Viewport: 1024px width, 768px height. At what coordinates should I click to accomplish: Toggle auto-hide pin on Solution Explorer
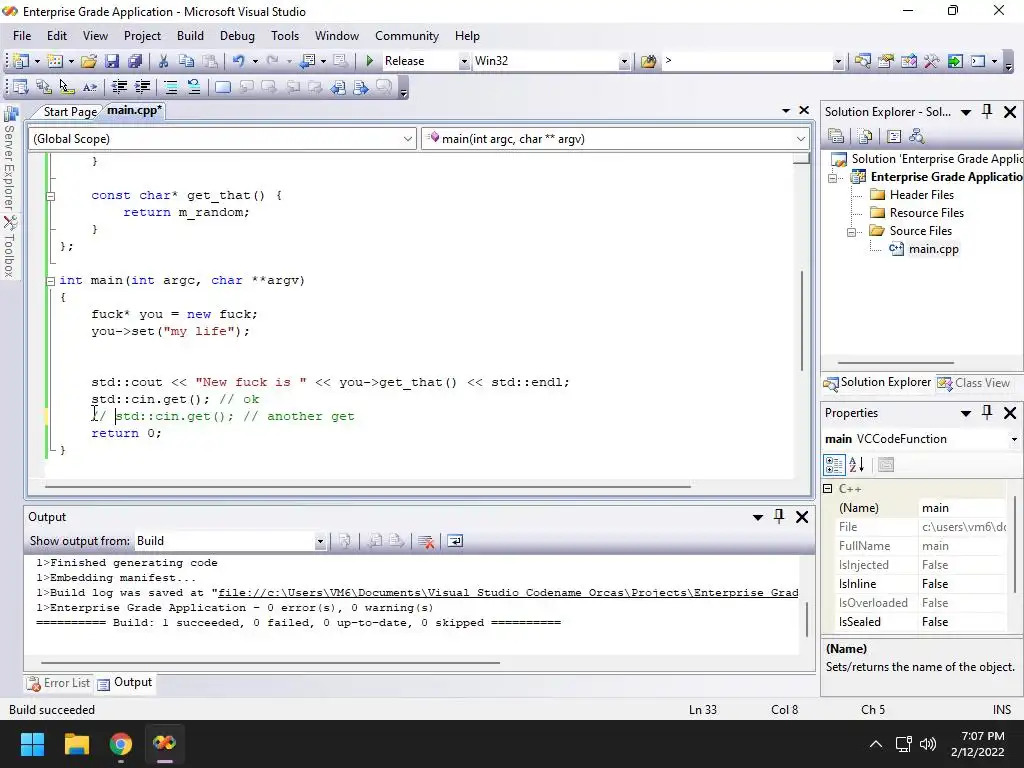point(987,112)
